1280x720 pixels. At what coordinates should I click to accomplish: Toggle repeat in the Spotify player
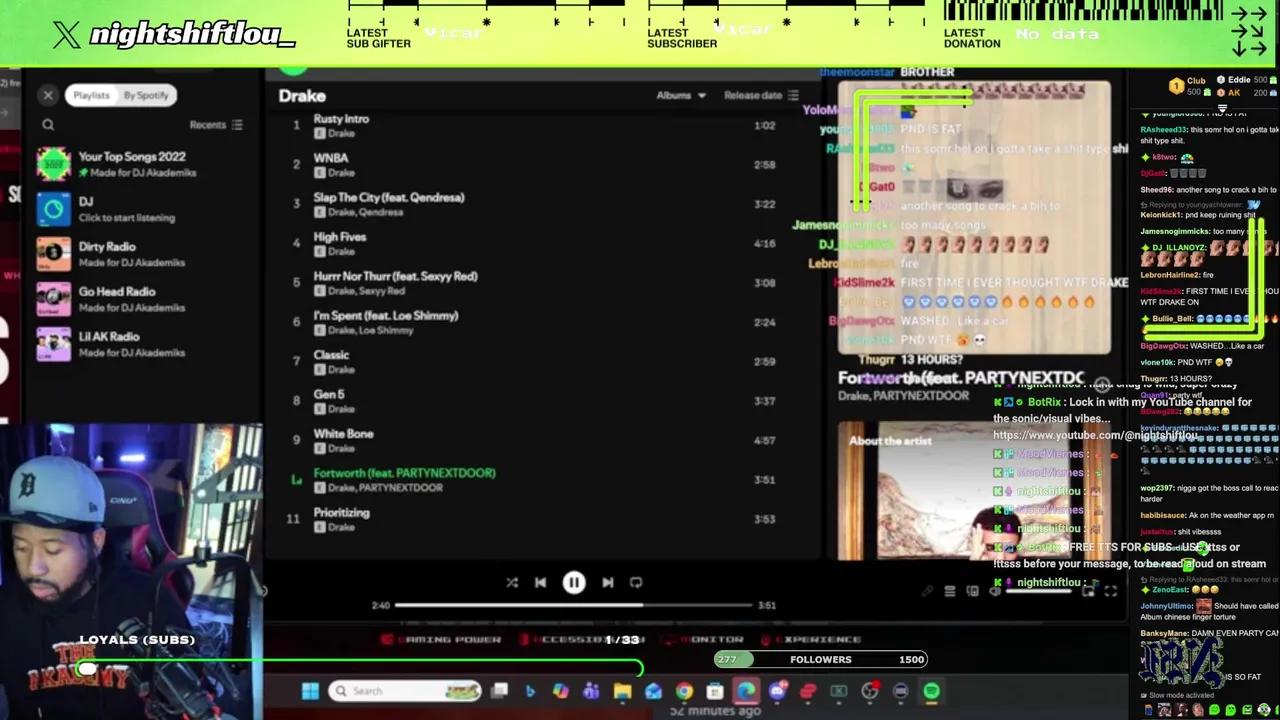(636, 583)
